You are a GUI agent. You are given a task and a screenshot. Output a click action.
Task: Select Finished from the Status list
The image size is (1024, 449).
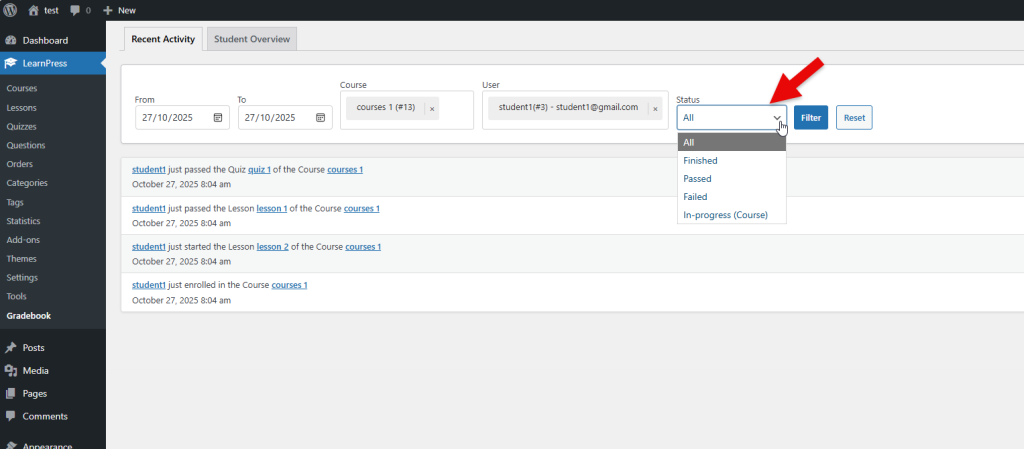(700, 161)
